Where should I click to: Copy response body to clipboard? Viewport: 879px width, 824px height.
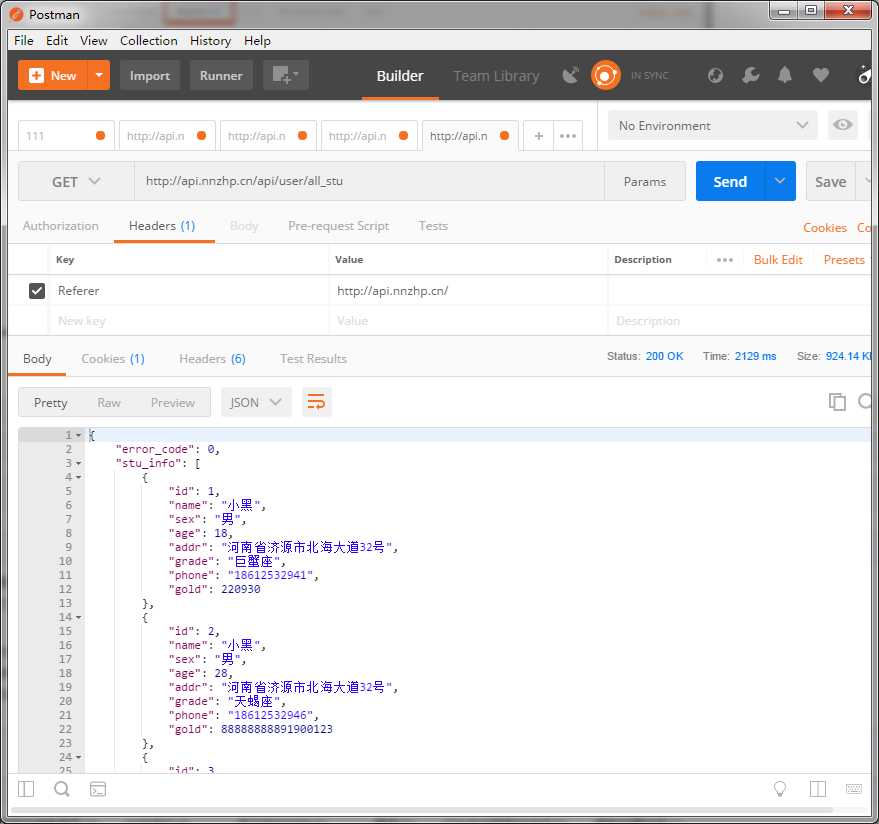[837, 402]
